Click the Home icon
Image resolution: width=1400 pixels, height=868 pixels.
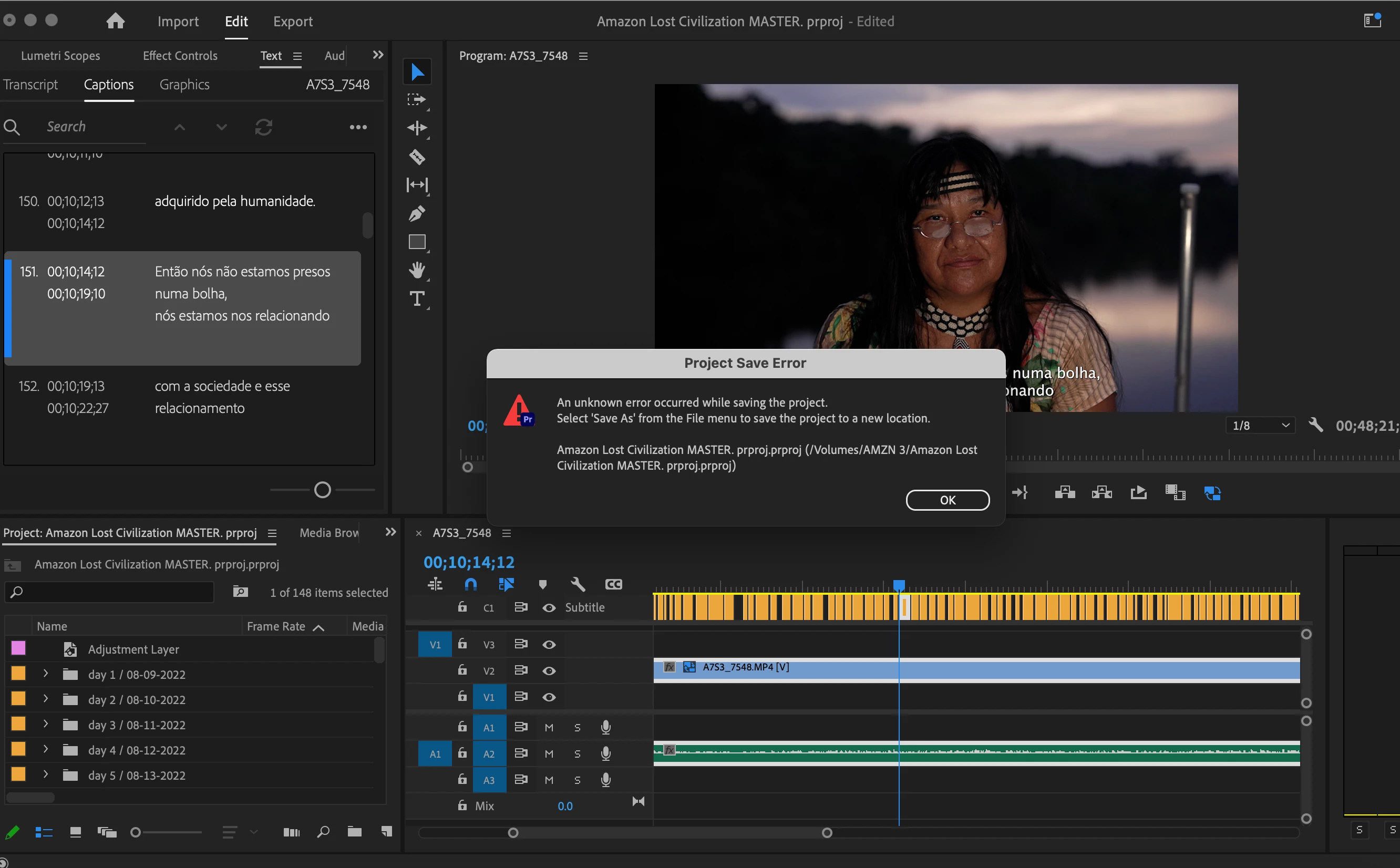click(x=116, y=21)
